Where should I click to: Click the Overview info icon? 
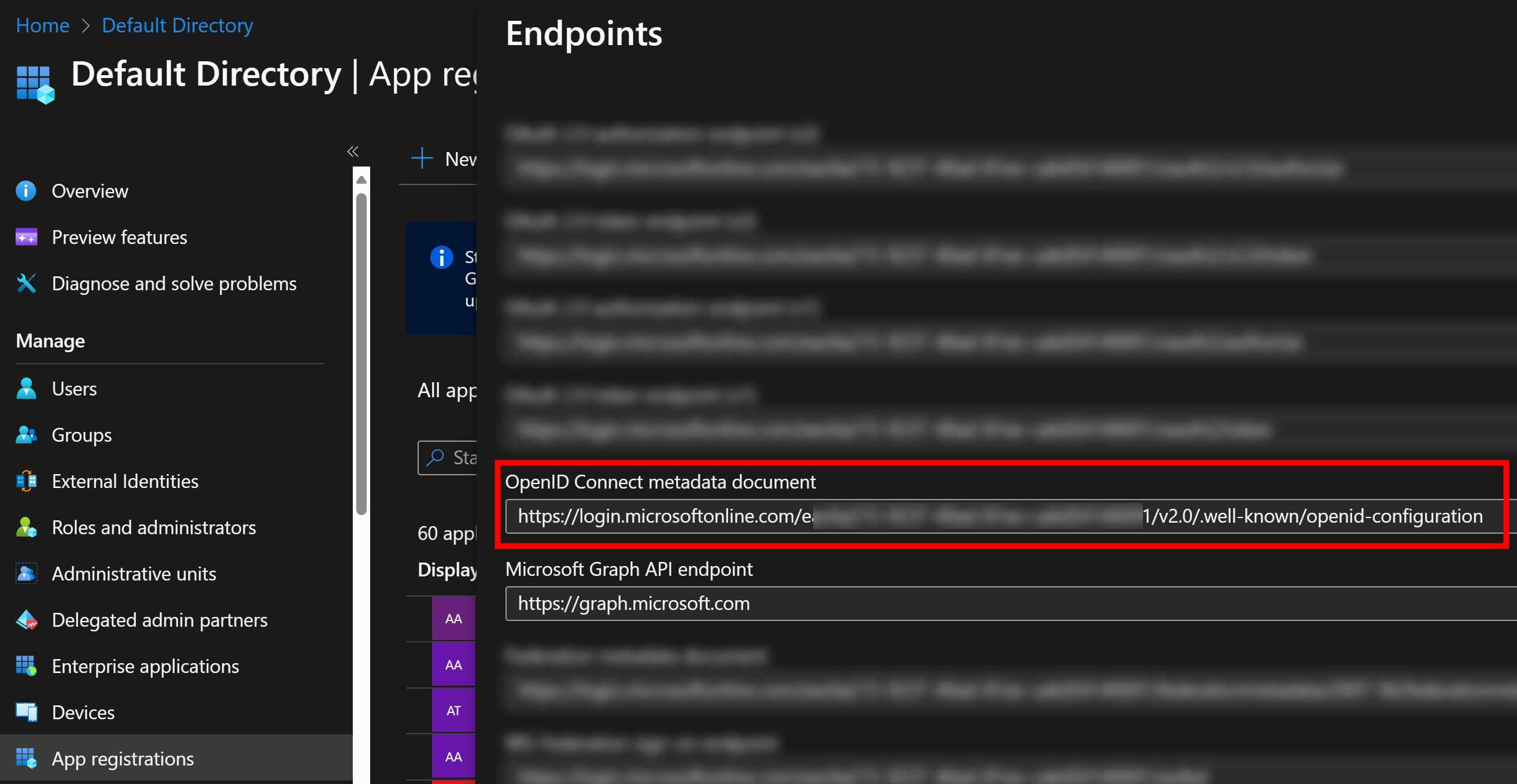pos(26,191)
